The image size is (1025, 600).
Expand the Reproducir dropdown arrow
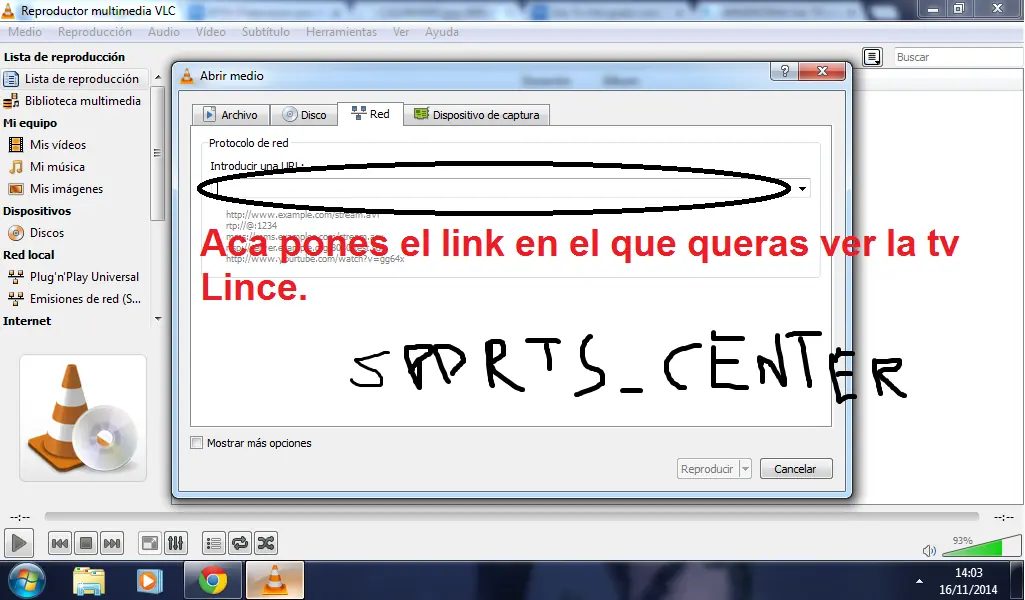(x=745, y=469)
